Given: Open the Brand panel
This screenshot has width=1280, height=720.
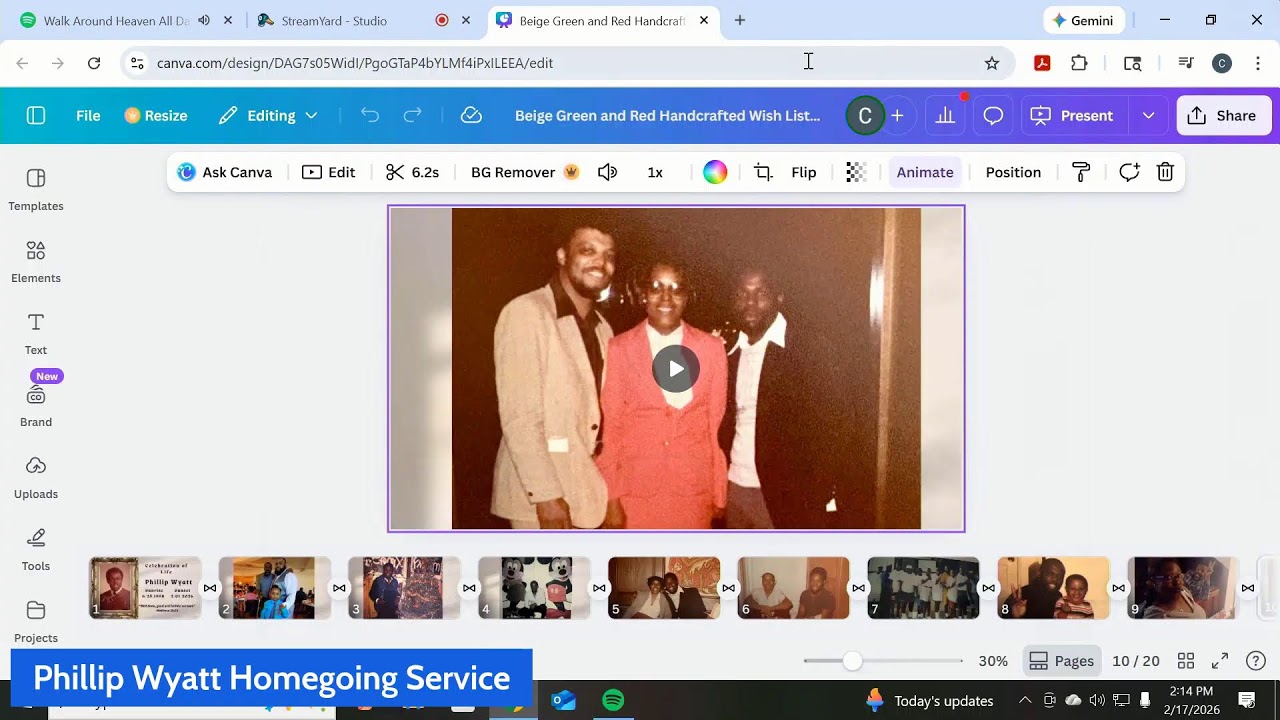Looking at the screenshot, I should (x=36, y=406).
